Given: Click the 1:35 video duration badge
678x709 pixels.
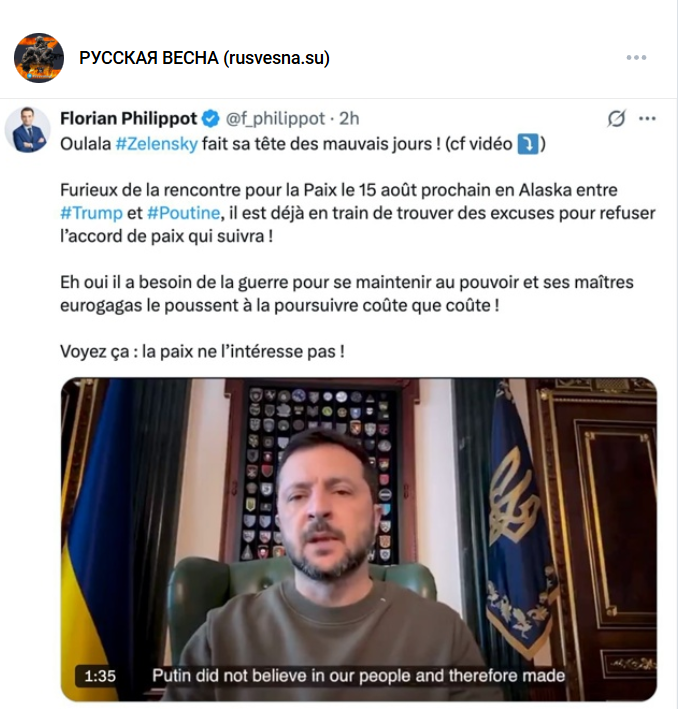Looking at the screenshot, I should tap(100, 676).
